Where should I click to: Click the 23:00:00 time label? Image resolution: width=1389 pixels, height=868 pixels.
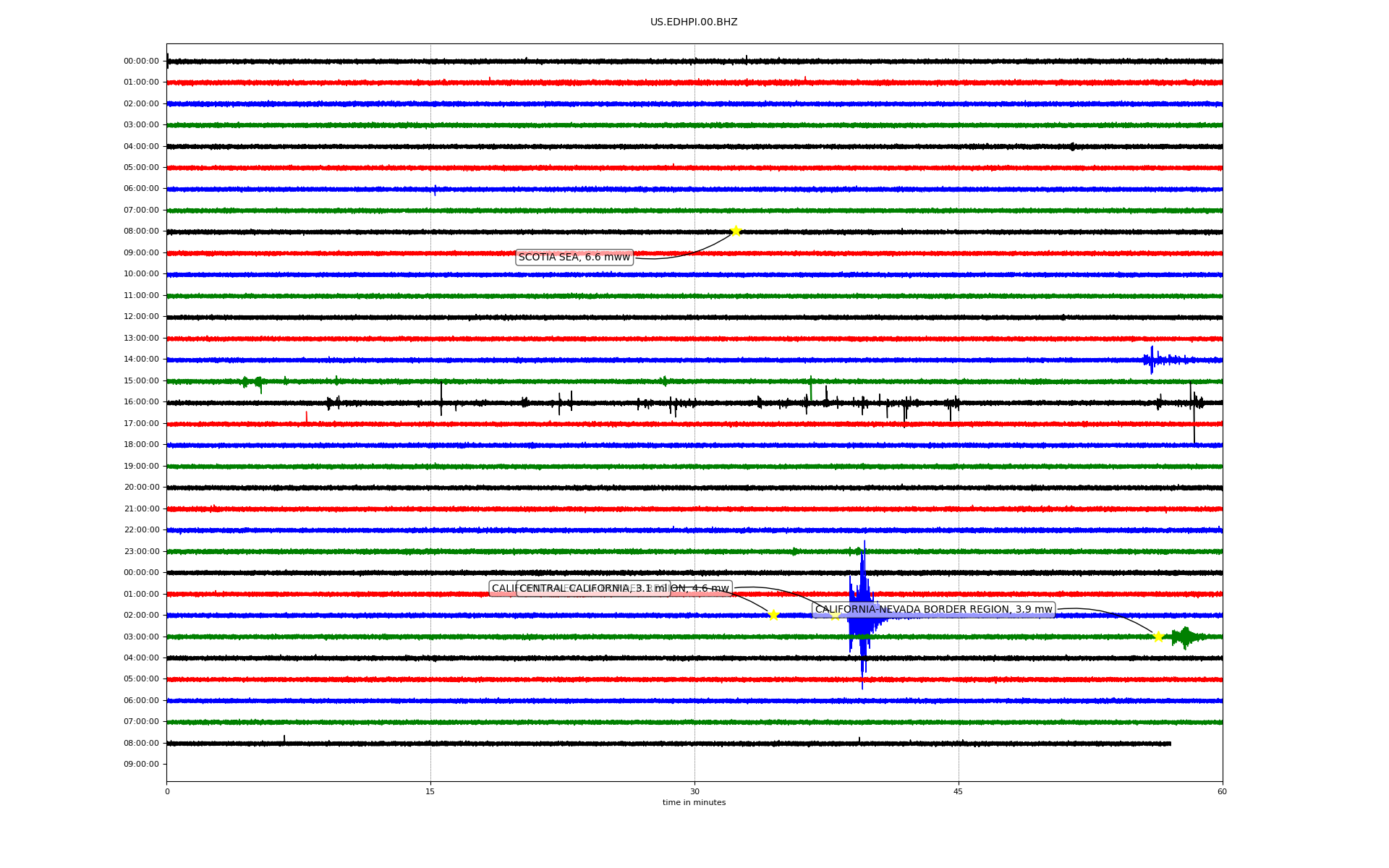141,552
